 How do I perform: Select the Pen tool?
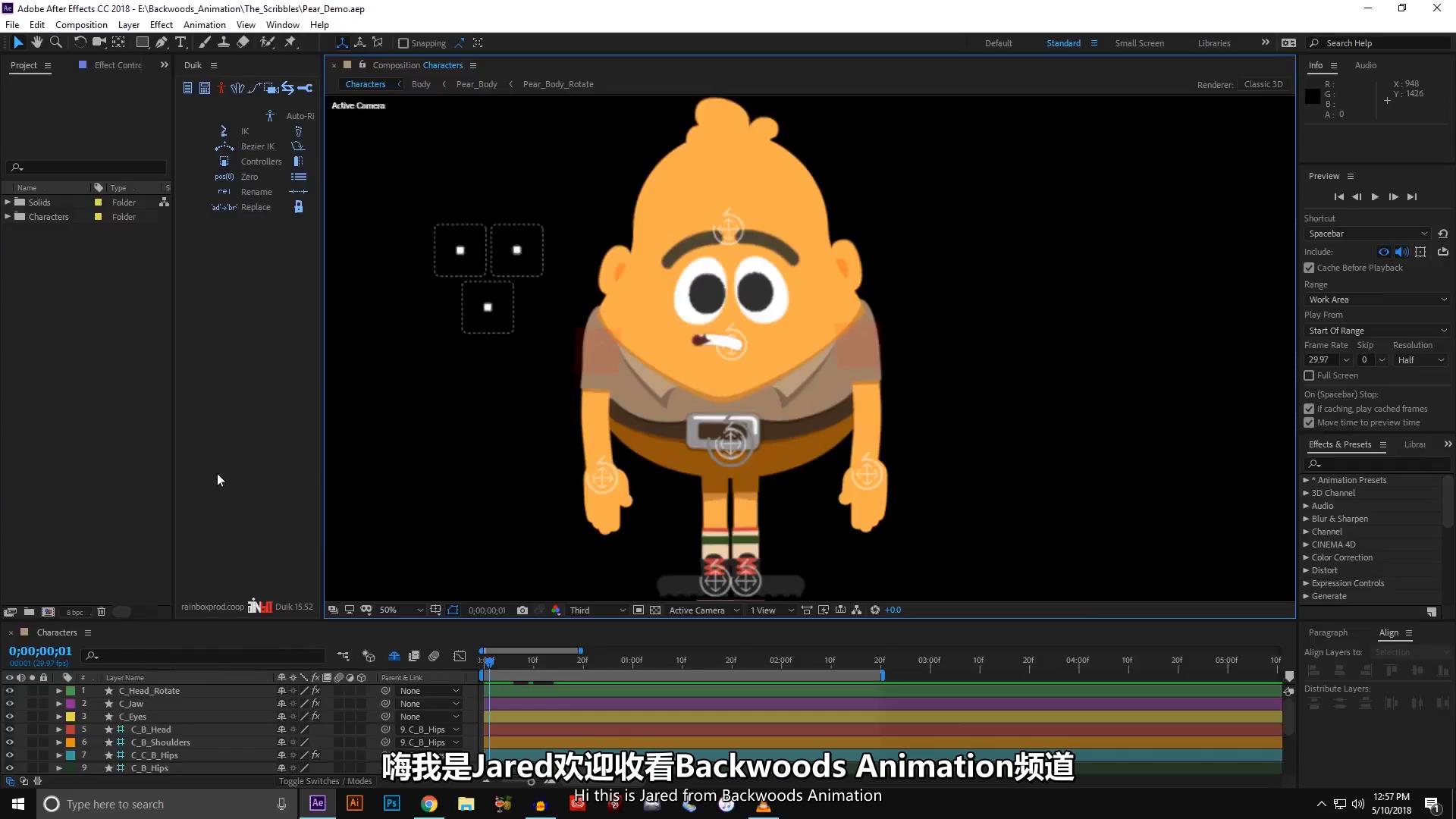(162, 42)
